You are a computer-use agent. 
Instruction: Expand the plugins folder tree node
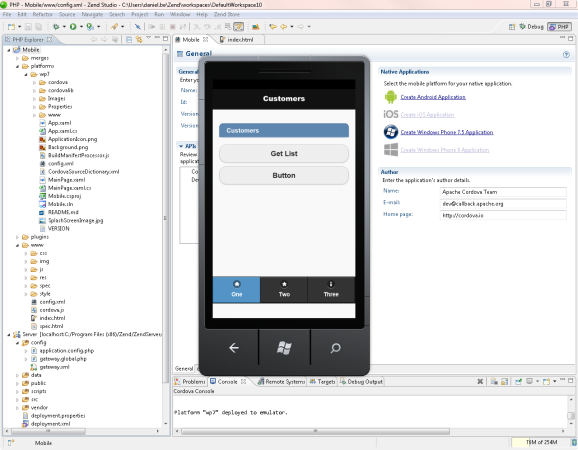(x=17, y=237)
